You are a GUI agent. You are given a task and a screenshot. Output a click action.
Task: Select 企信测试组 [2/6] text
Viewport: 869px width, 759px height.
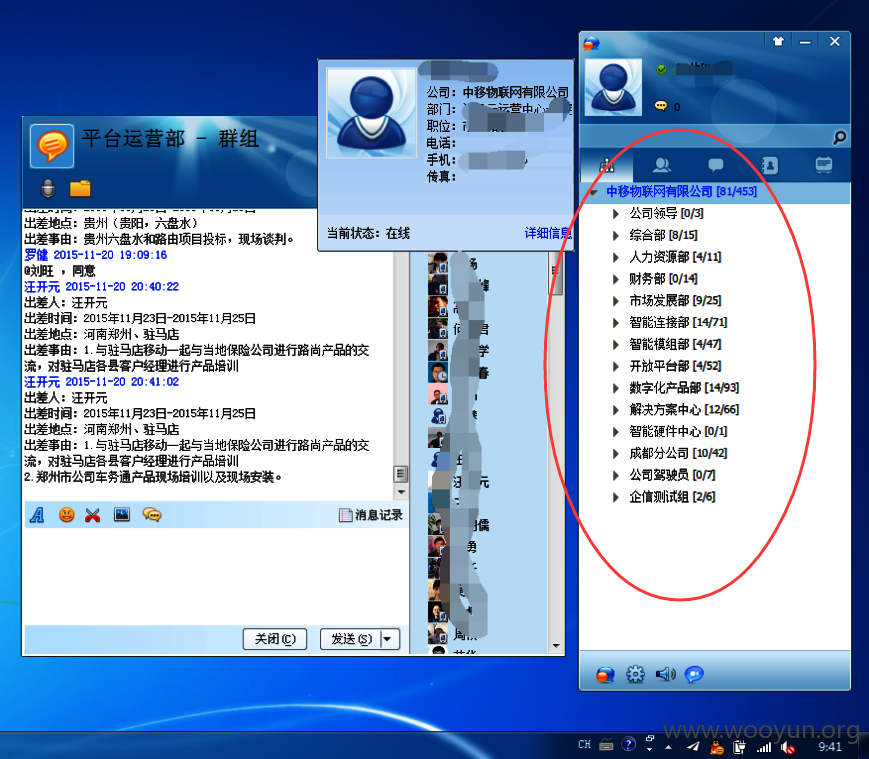(672, 497)
